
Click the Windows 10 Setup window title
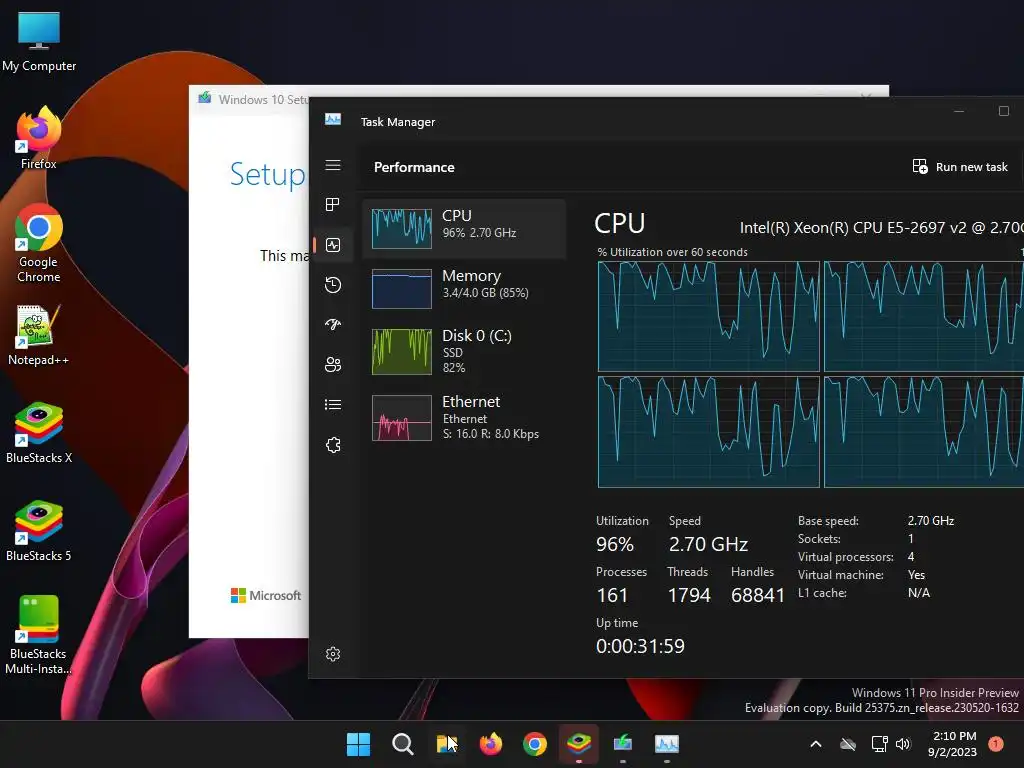(263, 99)
